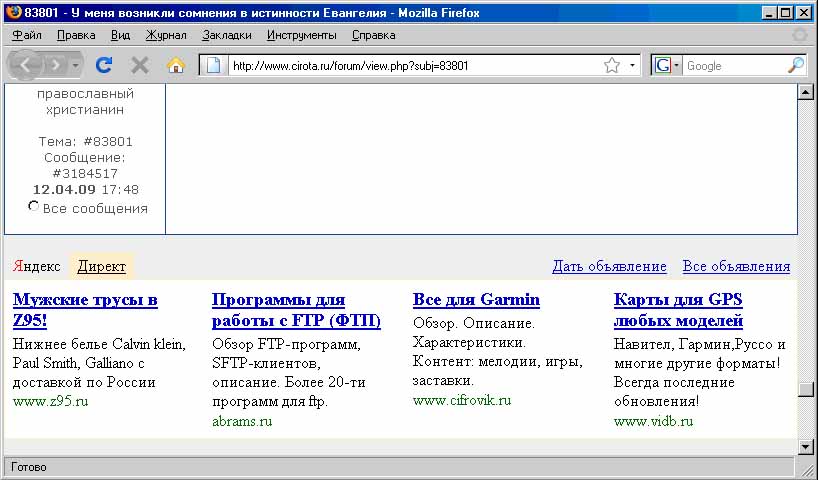The width and height of the screenshot is (818, 480).
Task: Click the page identity icon in address bar
Action: coord(213,66)
